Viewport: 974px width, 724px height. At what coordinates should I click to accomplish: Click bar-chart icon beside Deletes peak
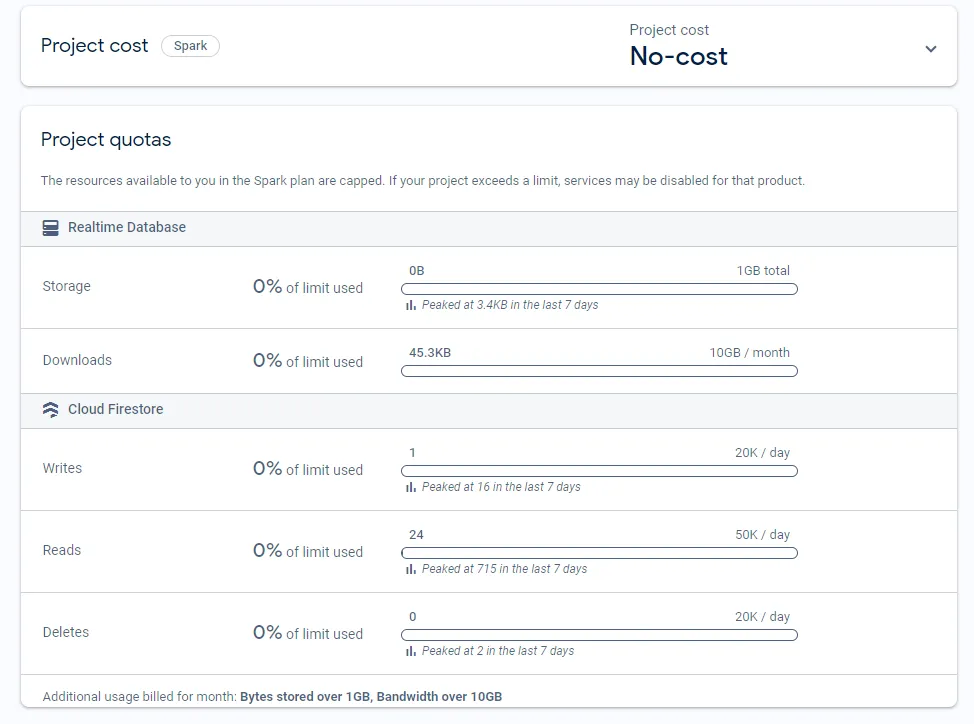click(410, 651)
